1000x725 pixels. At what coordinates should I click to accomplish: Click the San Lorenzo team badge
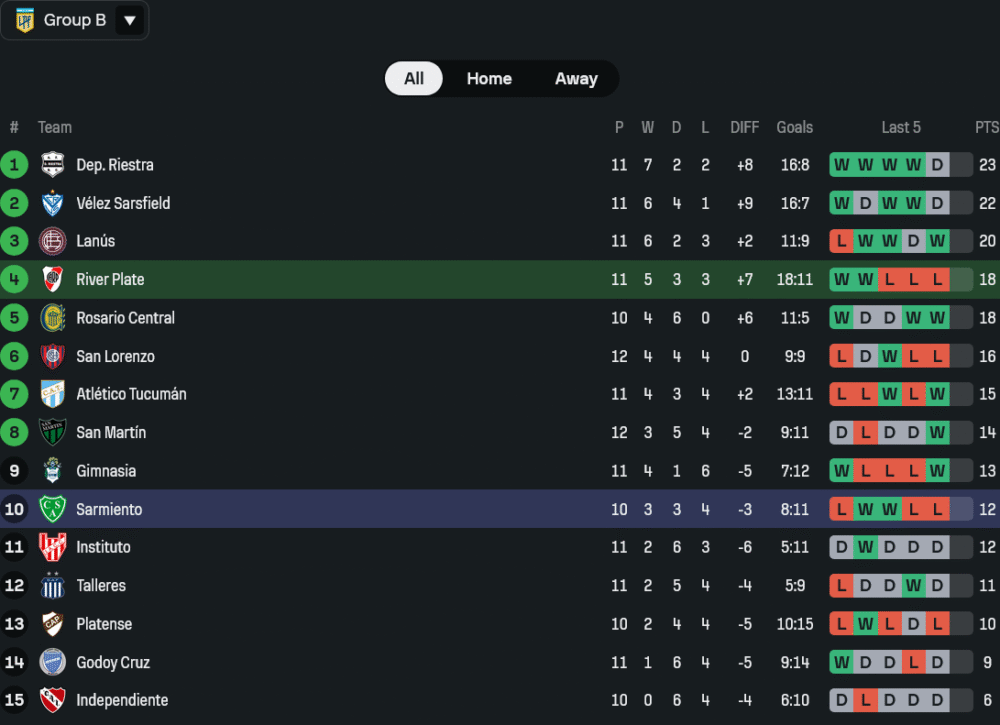tap(52, 356)
